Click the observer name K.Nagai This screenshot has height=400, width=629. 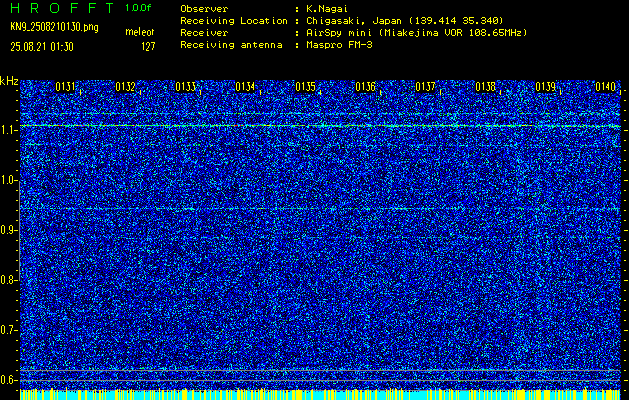(x=327, y=9)
